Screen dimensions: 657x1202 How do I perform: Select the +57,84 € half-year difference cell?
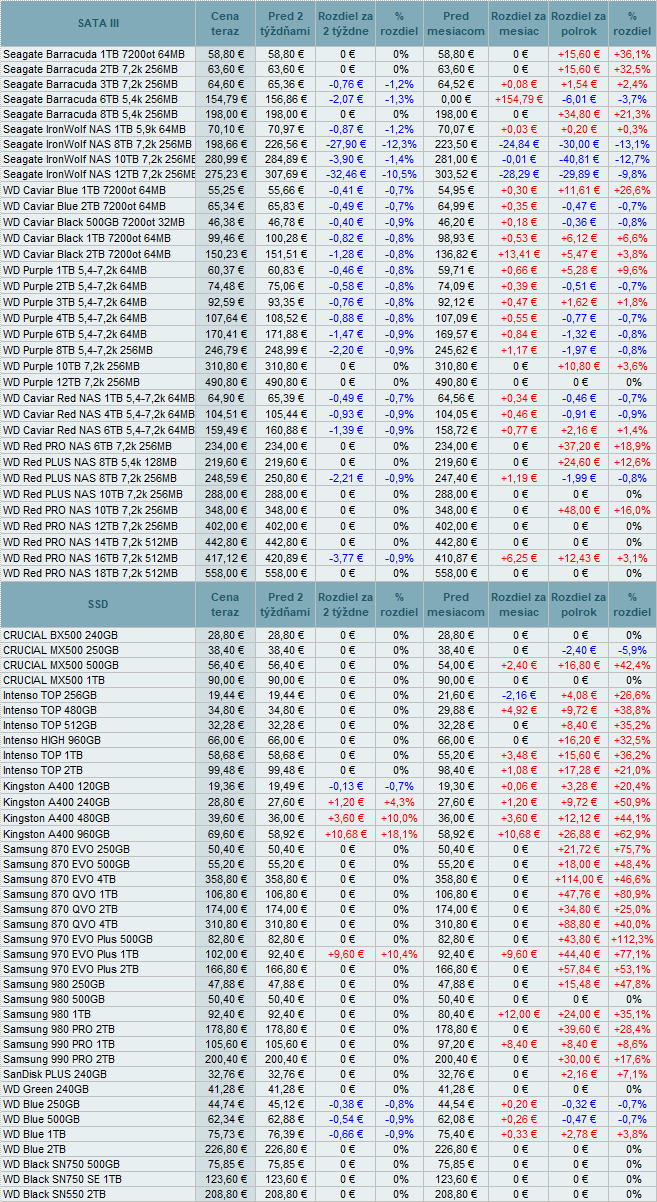[577, 969]
